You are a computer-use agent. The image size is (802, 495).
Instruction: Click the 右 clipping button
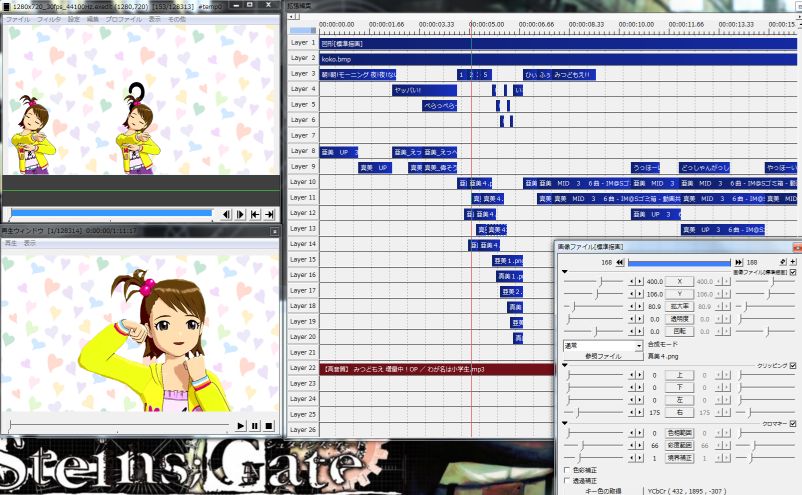pos(679,412)
